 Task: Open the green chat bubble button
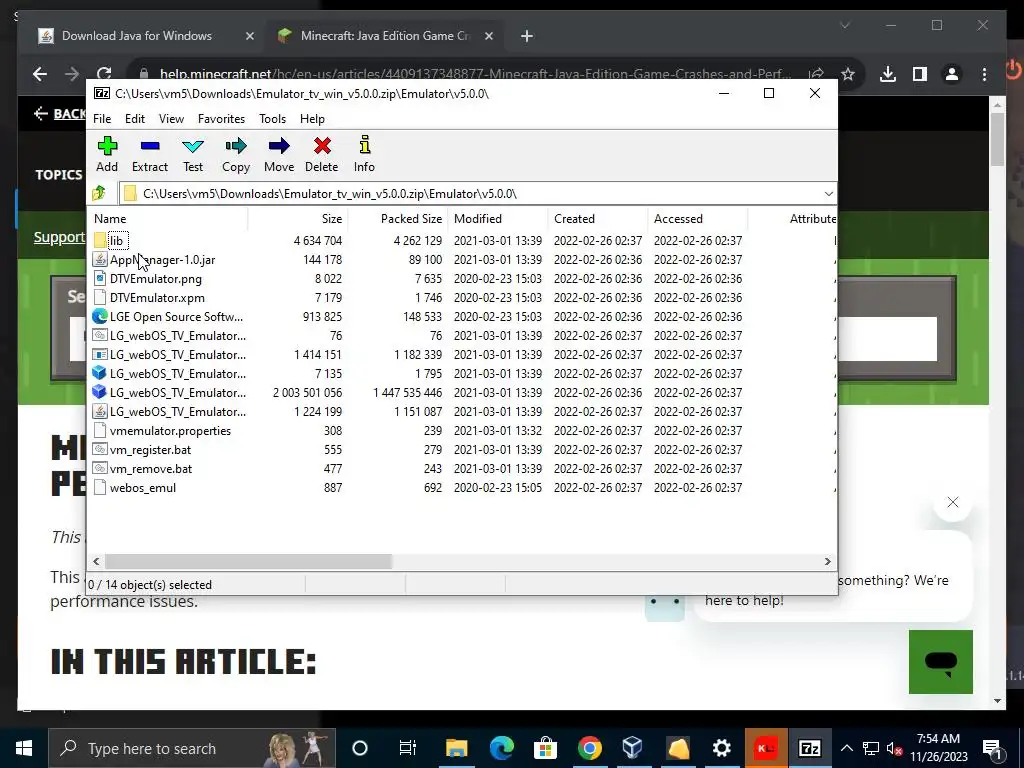point(940,662)
